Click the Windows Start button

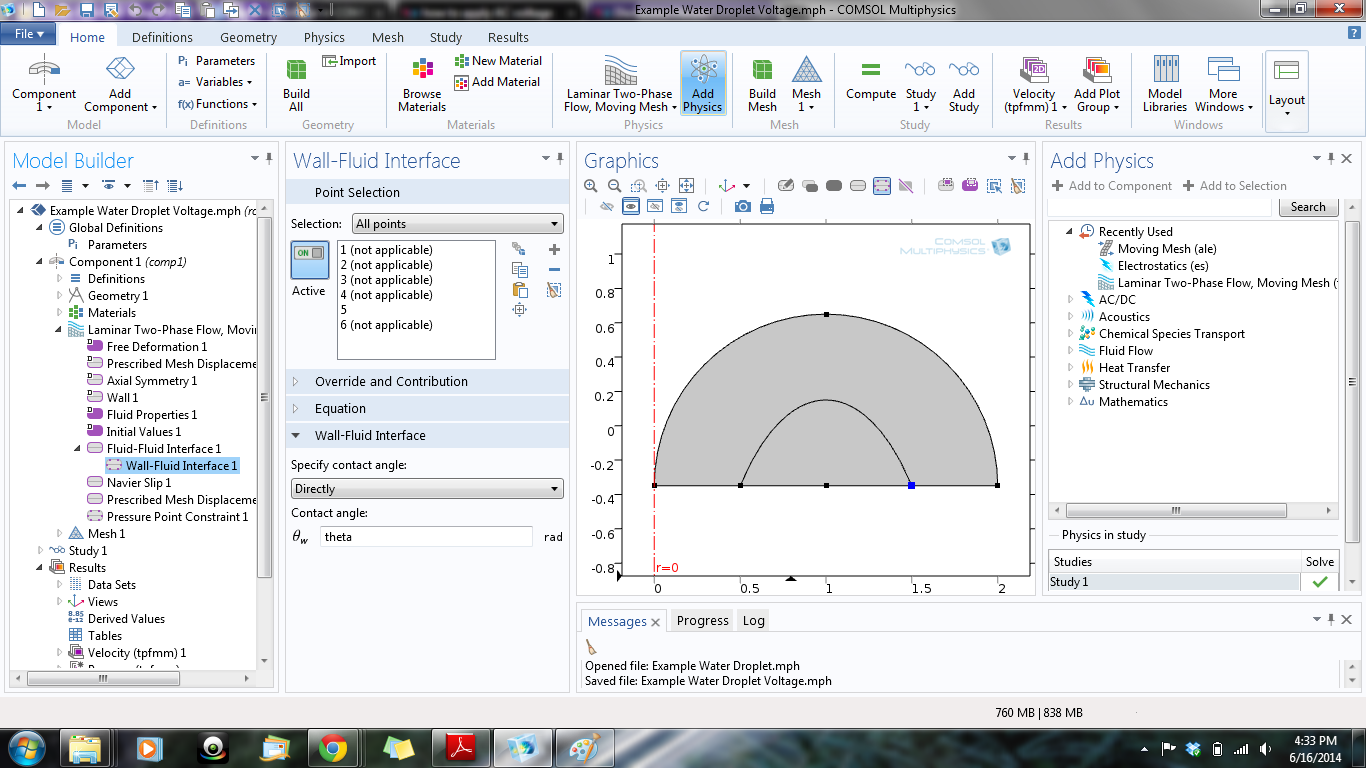(24, 748)
